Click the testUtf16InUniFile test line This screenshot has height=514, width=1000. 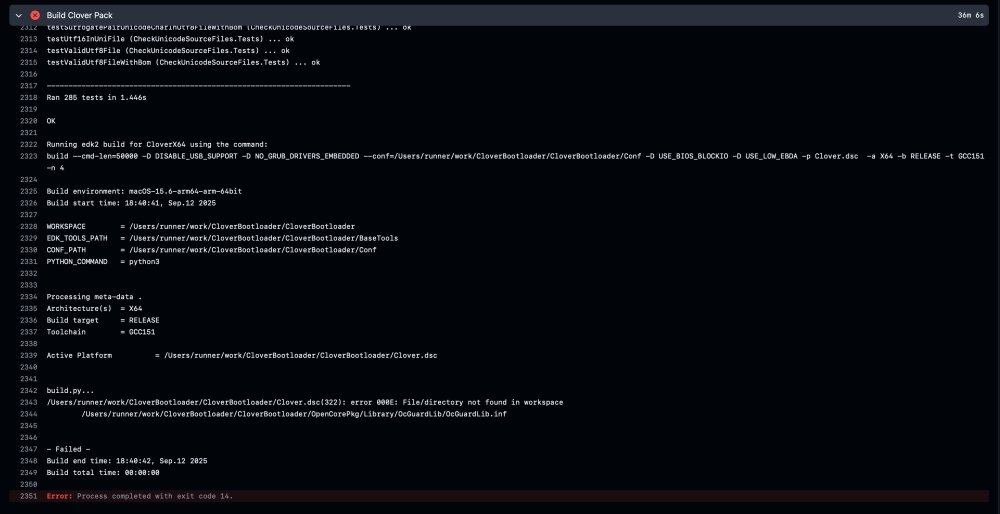[170, 39]
